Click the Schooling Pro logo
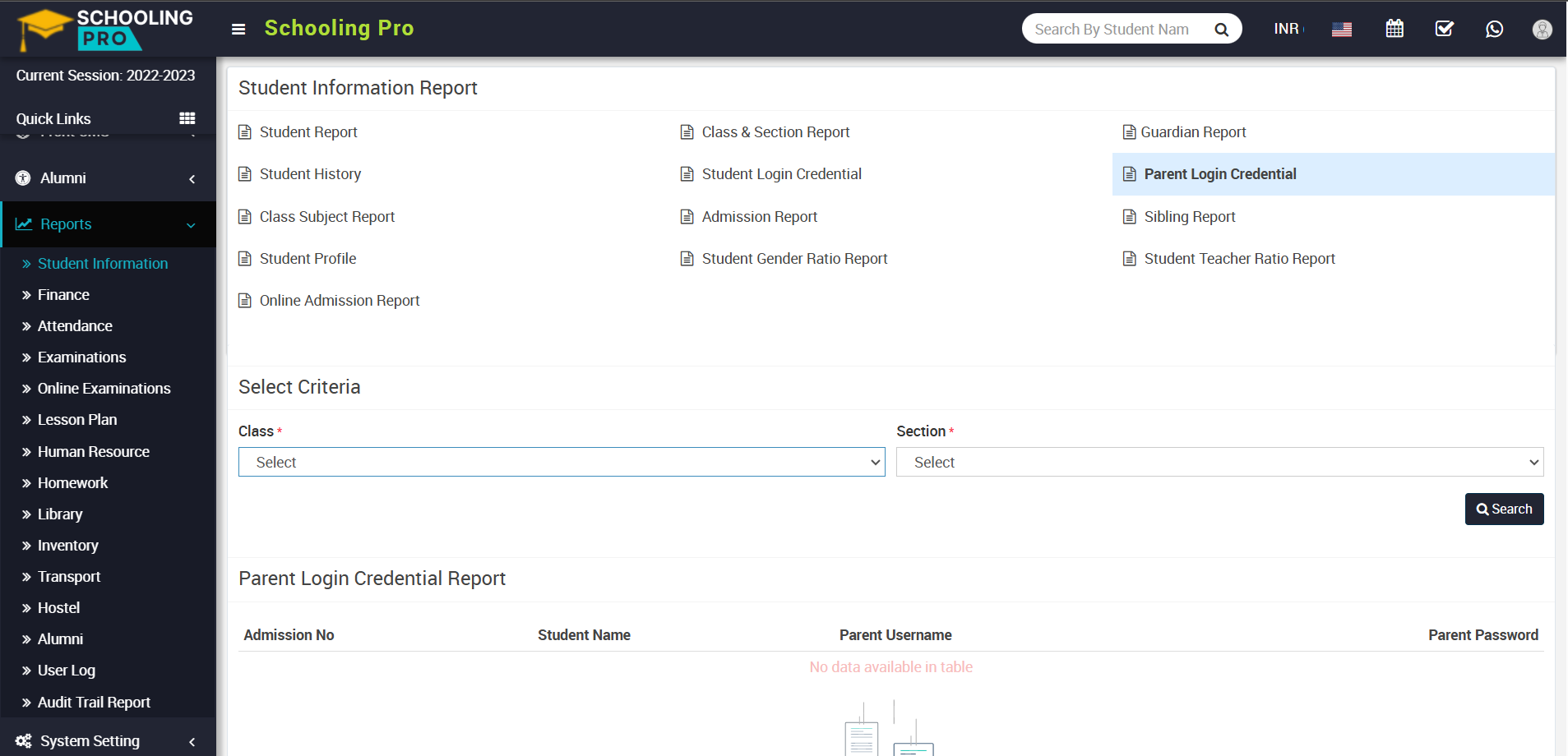 click(105, 29)
